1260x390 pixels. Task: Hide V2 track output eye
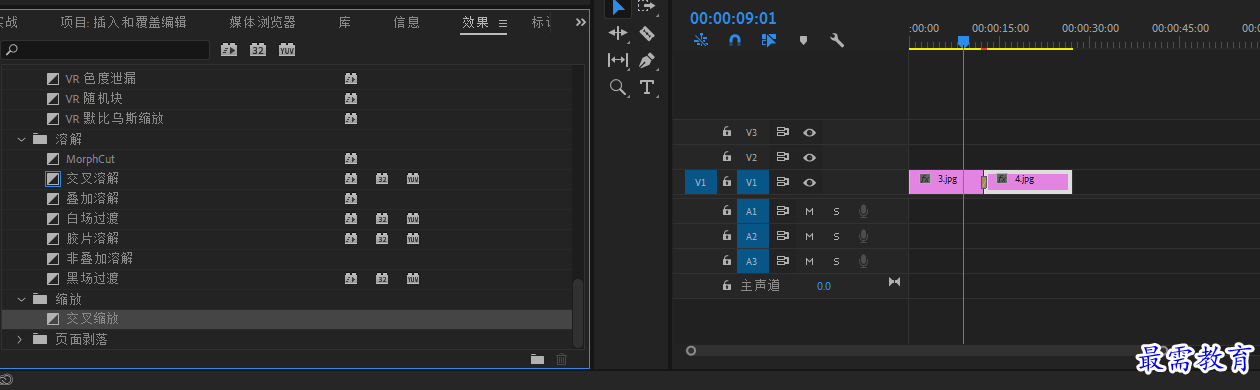point(810,157)
